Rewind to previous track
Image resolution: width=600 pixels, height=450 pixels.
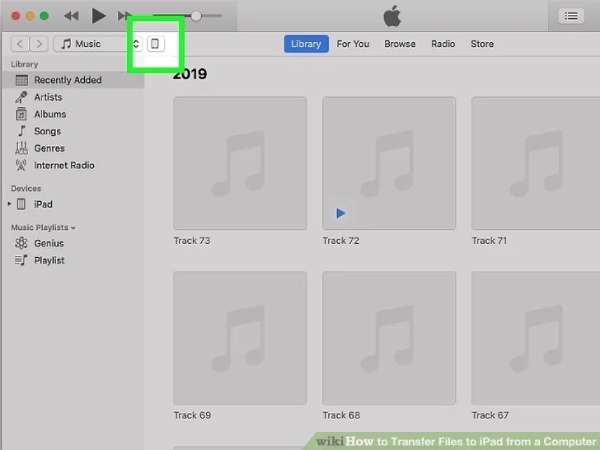(71, 16)
